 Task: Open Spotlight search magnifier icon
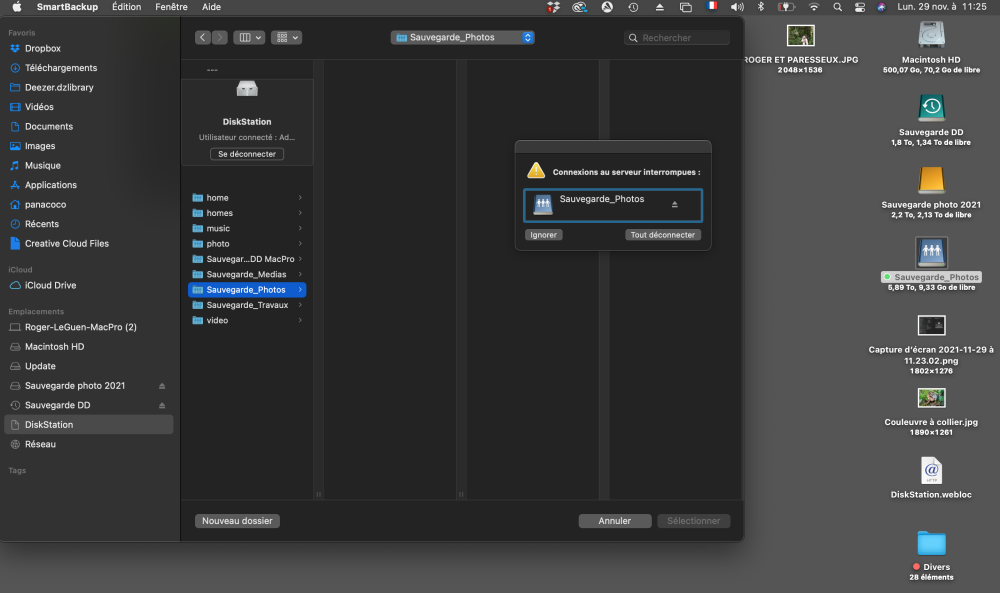click(x=837, y=7)
